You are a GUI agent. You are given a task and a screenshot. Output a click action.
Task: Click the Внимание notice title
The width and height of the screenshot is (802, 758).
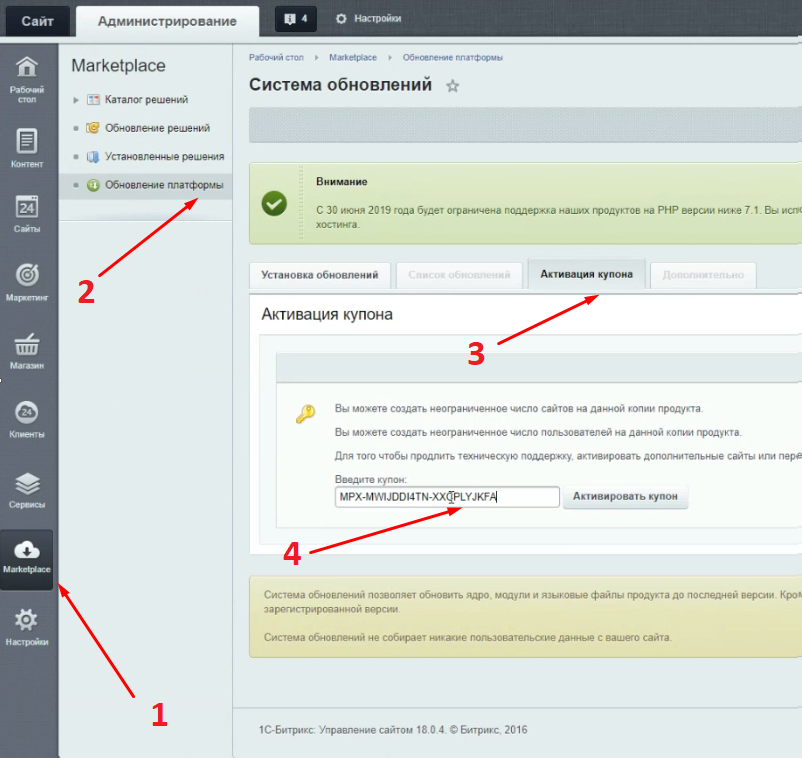(x=342, y=182)
